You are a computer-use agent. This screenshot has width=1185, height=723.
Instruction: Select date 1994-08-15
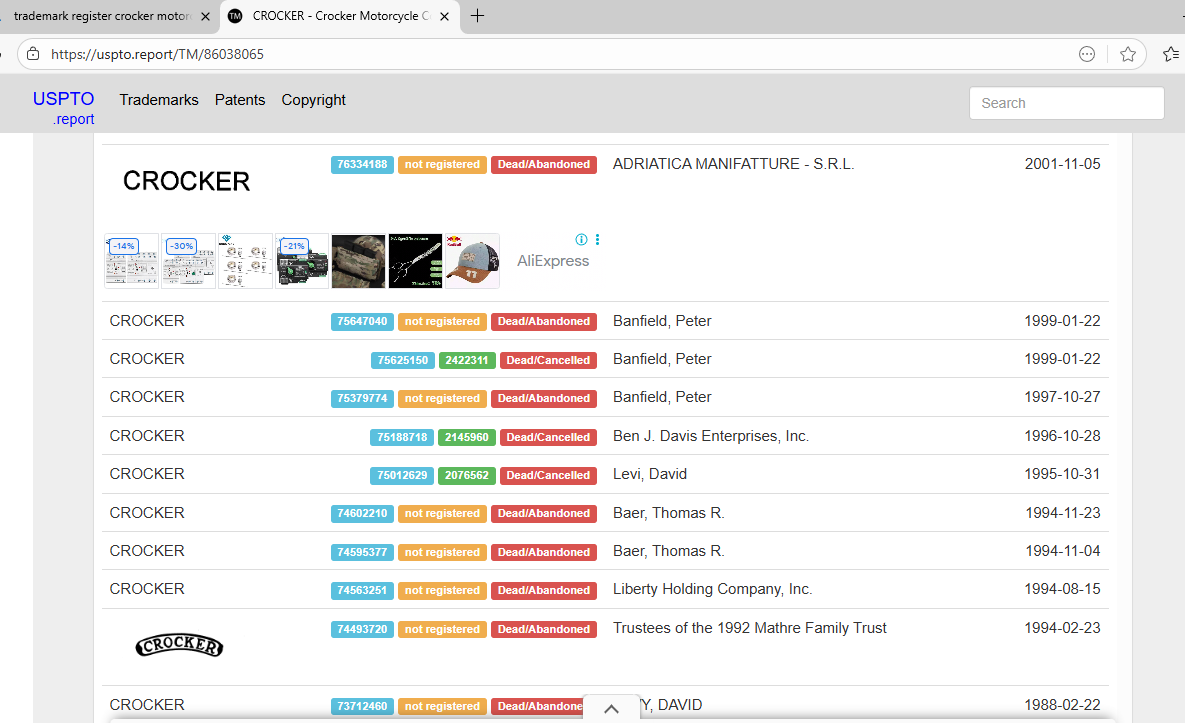point(1062,589)
